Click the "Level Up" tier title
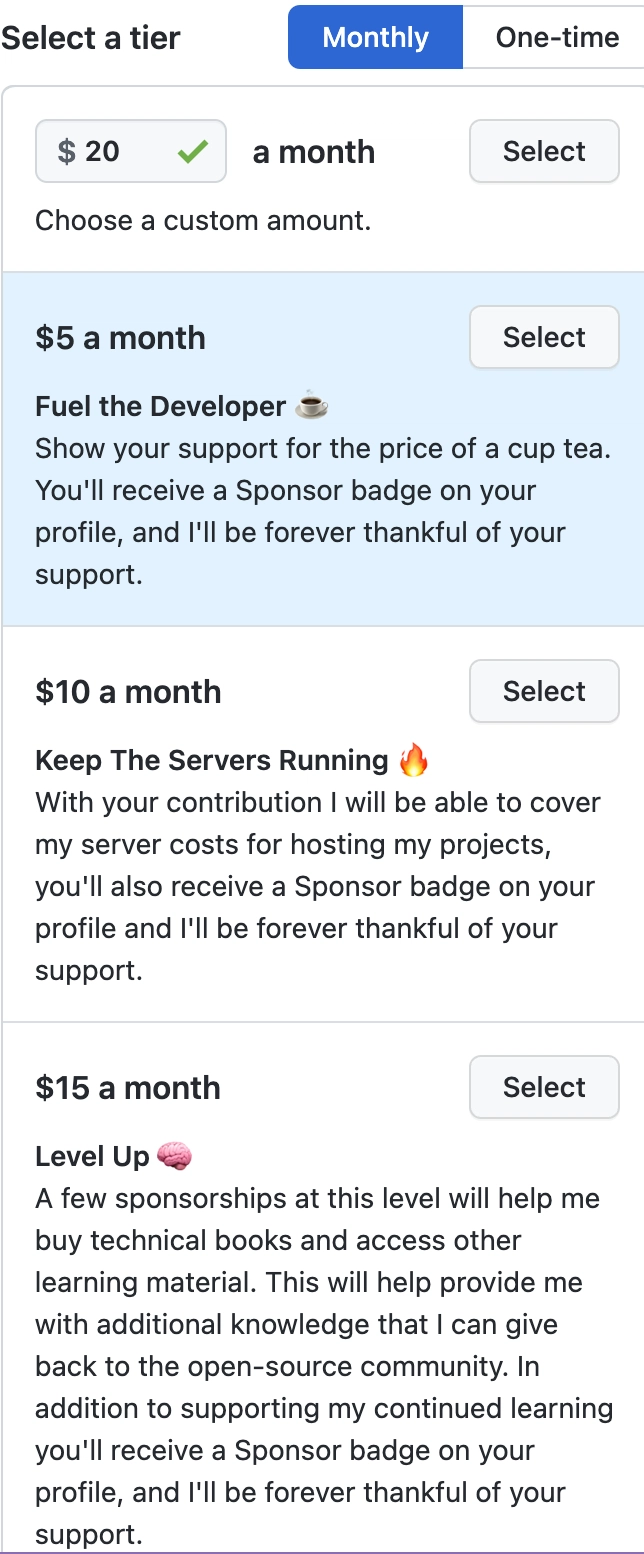644x1554 pixels. [x=92, y=1157]
